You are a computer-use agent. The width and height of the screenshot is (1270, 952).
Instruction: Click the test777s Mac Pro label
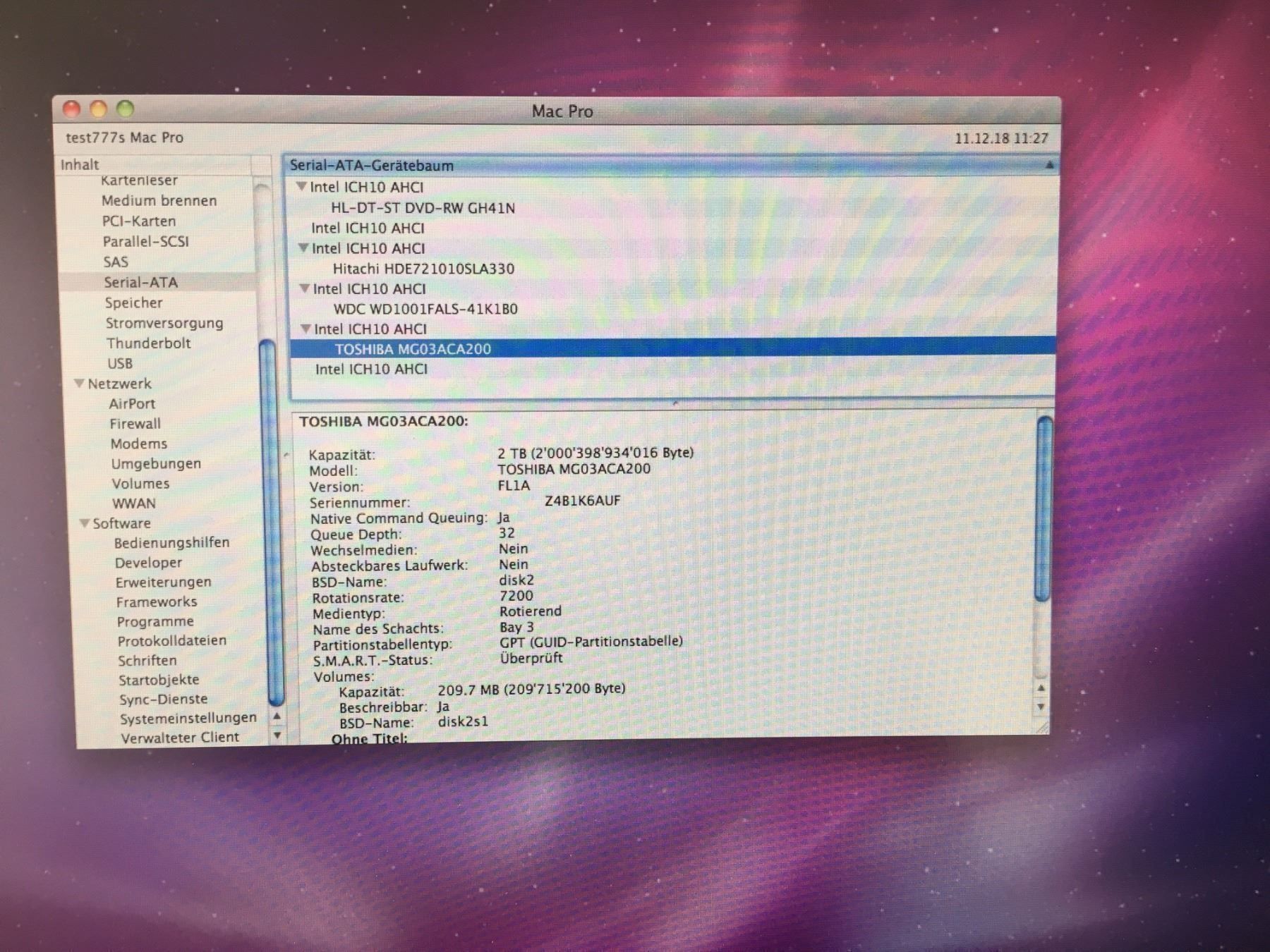point(125,138)
